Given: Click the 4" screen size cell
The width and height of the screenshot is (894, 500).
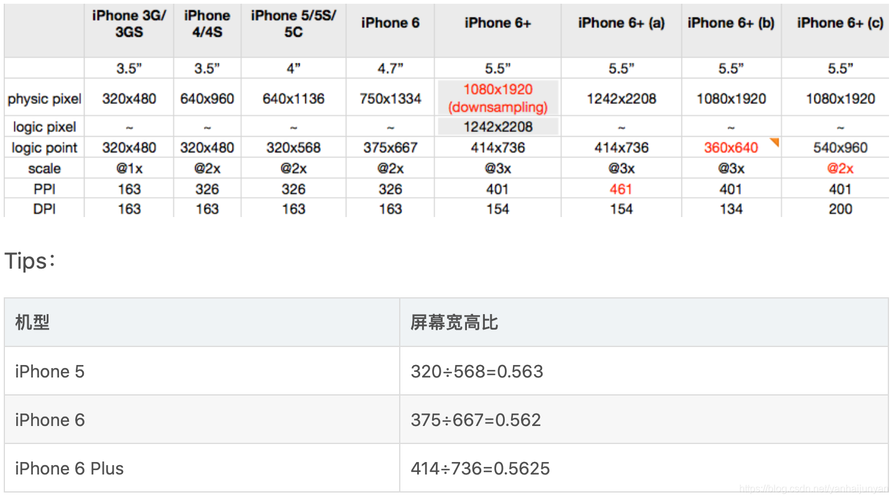Looking at the screenshot, I should (293, 68).
